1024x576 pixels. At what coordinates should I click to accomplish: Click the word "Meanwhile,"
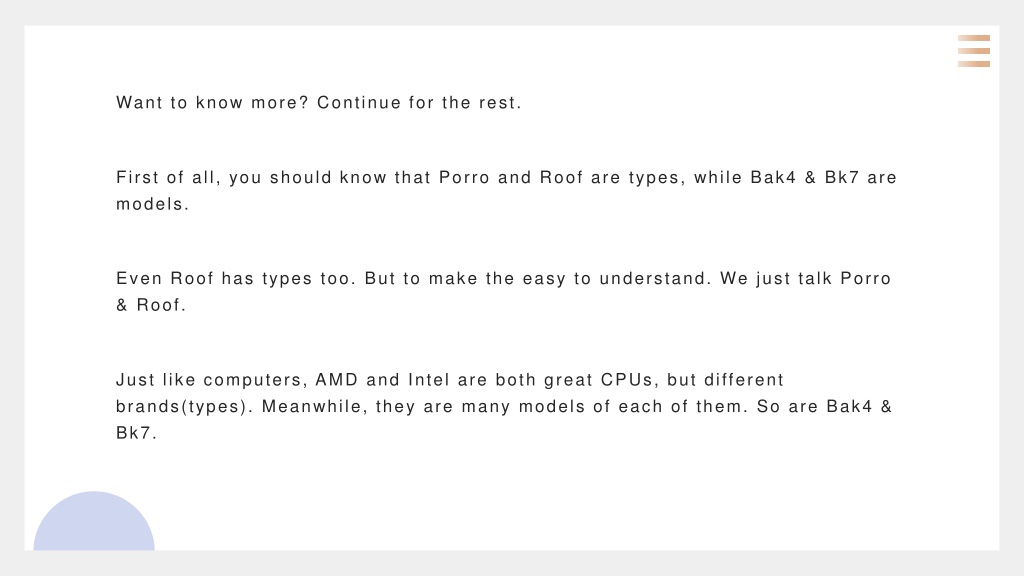pos(315,407)
